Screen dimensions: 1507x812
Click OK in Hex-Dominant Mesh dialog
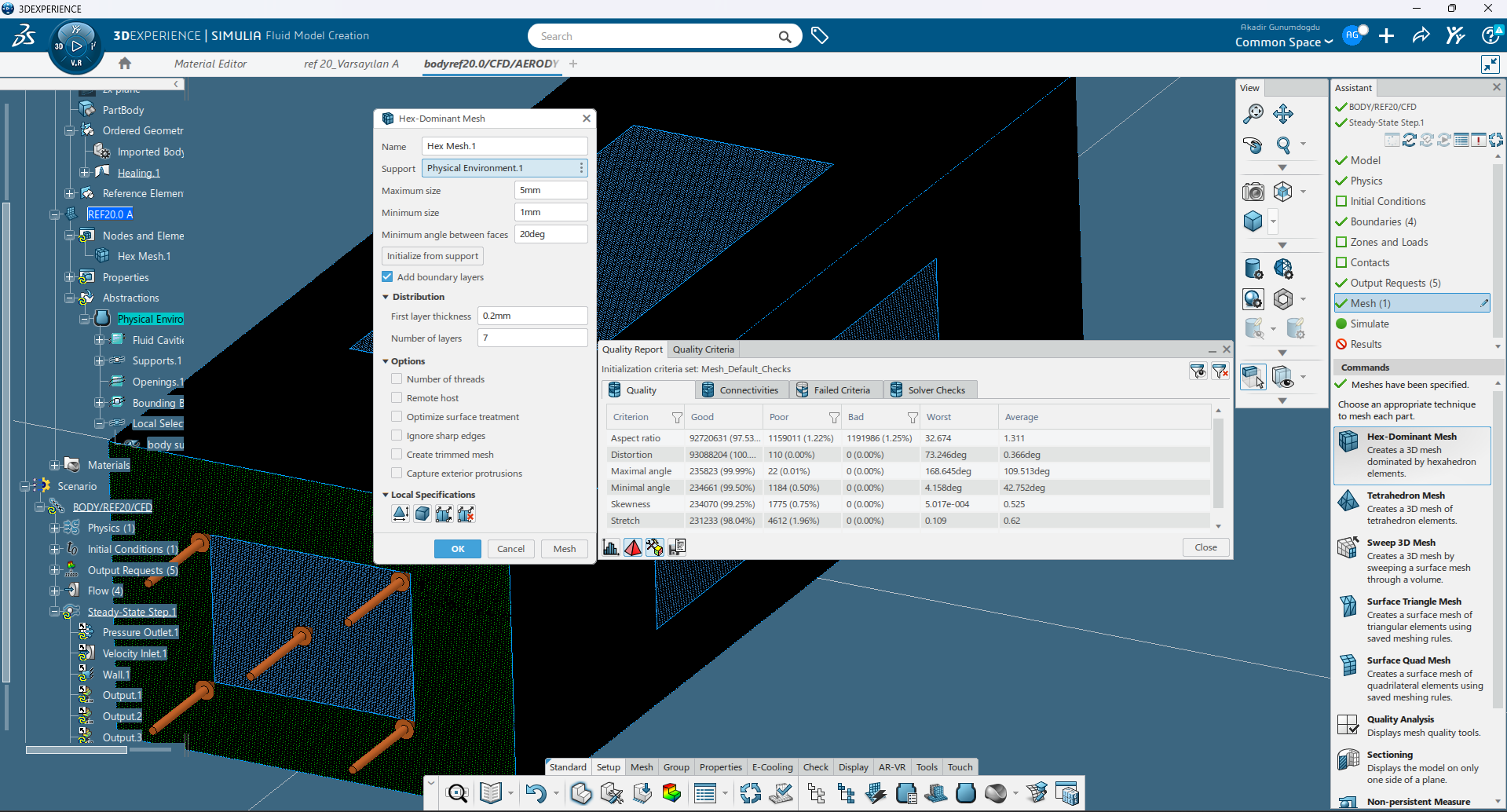(x=458, y=549)
